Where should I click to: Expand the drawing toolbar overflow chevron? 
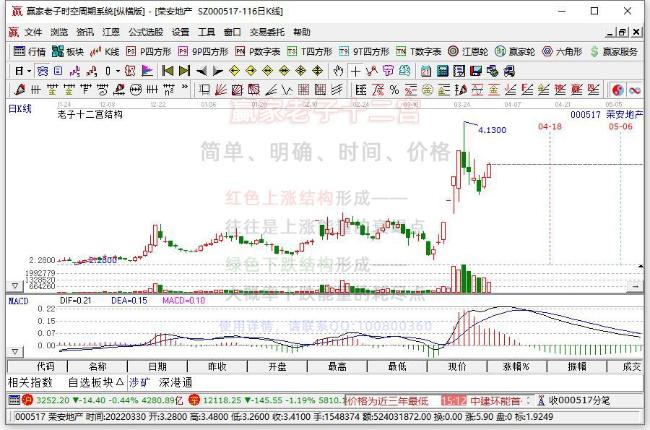[x=185, y=87]
